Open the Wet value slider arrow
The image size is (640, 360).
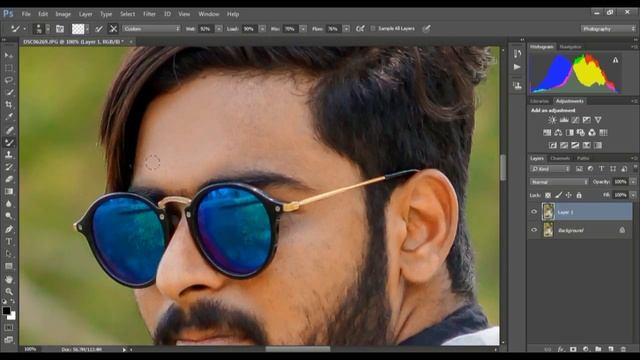219,29
